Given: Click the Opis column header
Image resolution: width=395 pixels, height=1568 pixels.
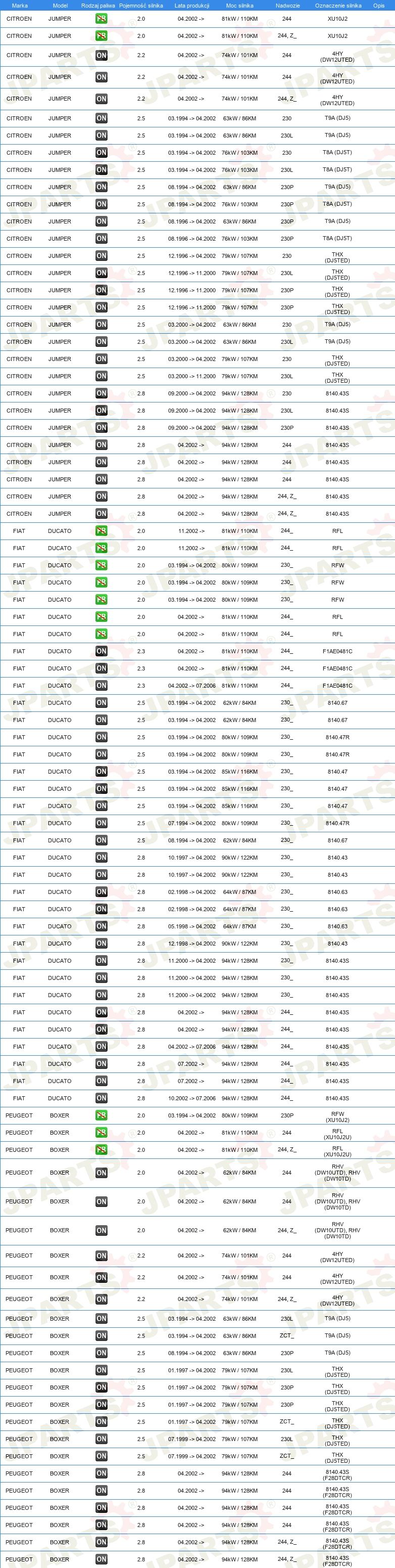Looking at the screenshot, I should (x=379, y=6).
